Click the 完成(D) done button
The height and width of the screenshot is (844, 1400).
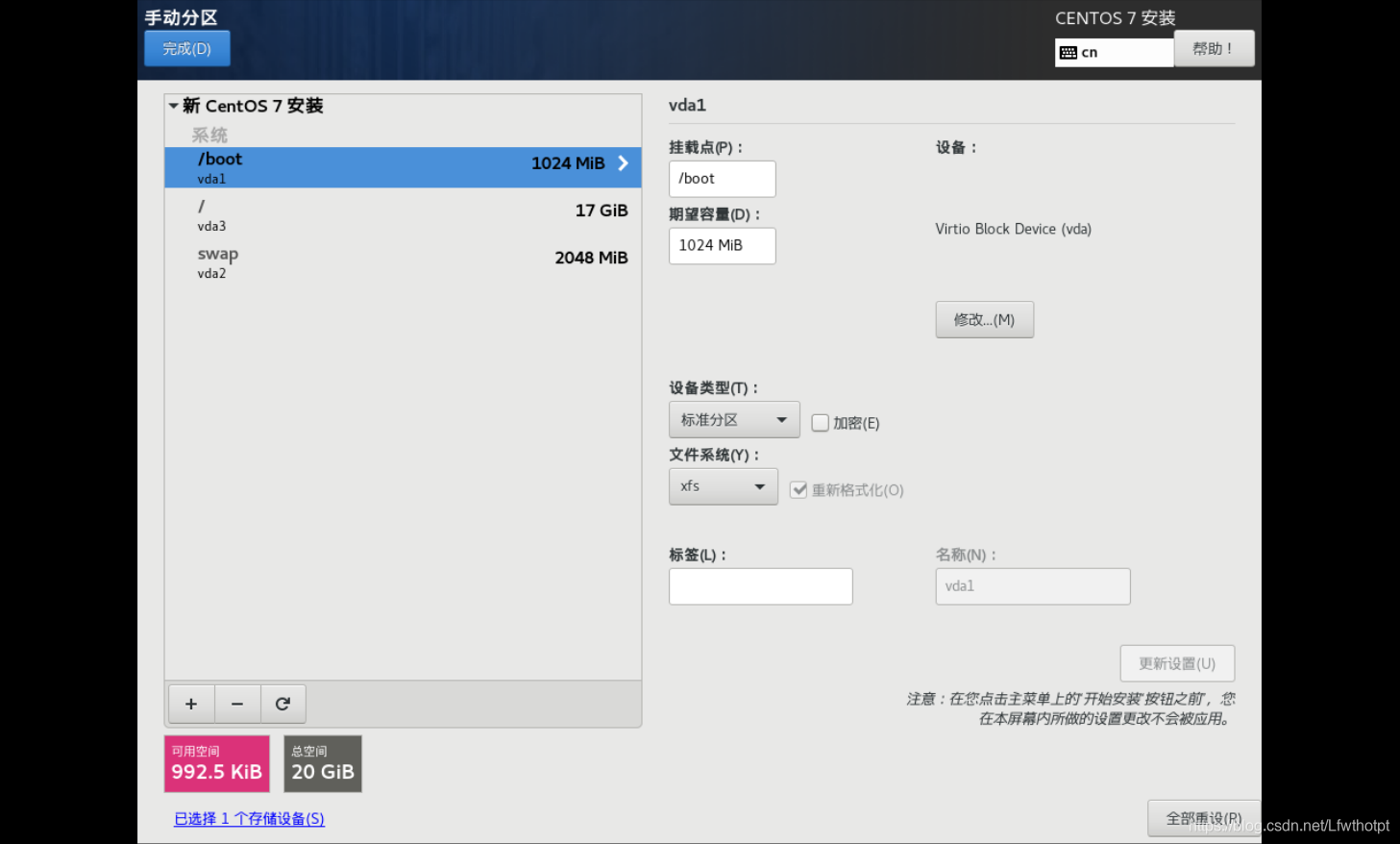187,49
